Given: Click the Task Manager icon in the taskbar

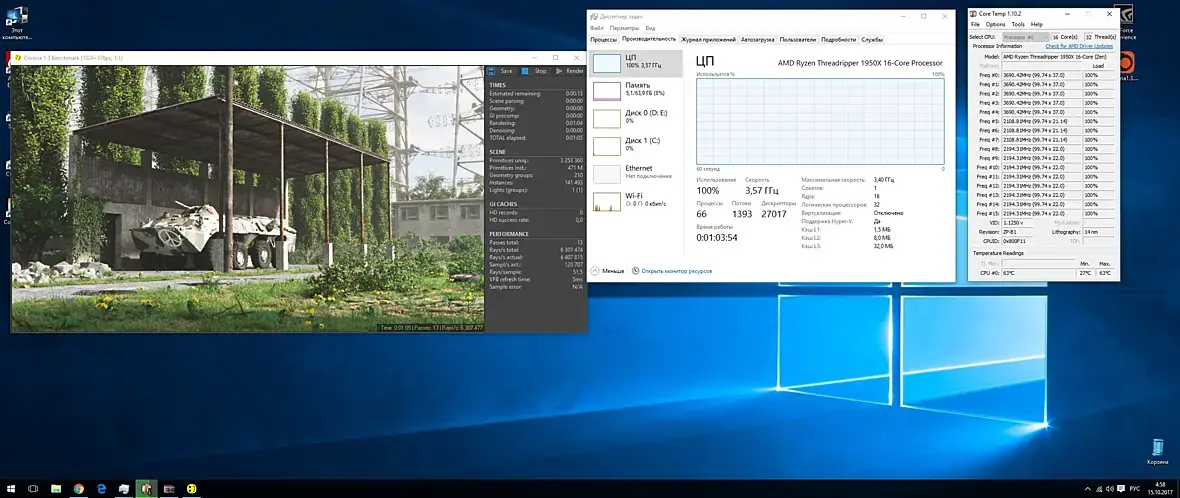Looking at the screenshot, I should click(123, 489).
